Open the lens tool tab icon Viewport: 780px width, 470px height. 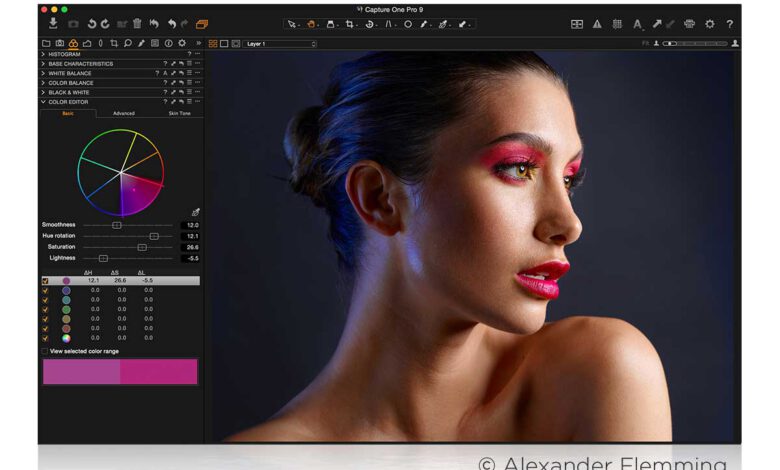(x=101, y=43)
